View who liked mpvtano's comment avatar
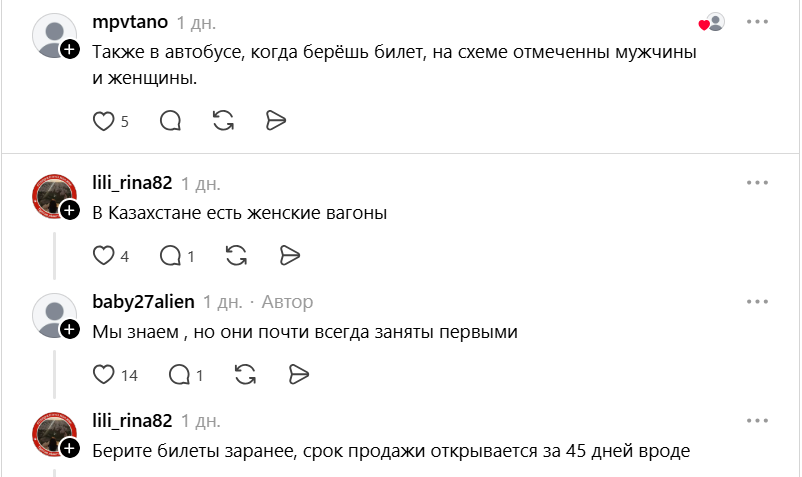This screenshot has width=802, height=477. click(x=712, y=22)
